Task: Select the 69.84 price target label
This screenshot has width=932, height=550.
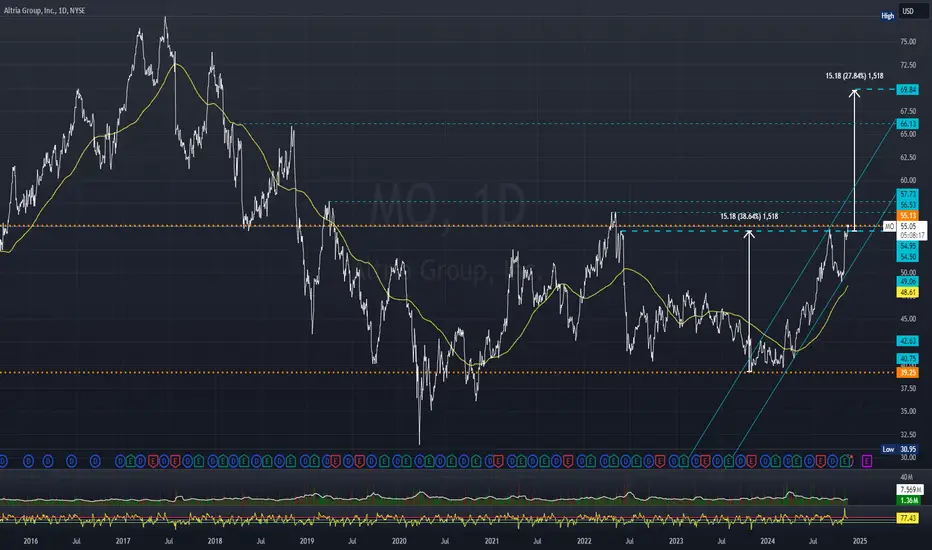Action: tap(908, 90)
